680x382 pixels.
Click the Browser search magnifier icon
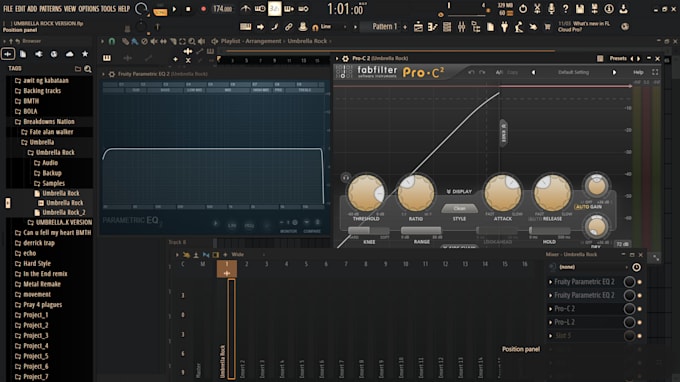pyautogui.click(x=88, y=69)
